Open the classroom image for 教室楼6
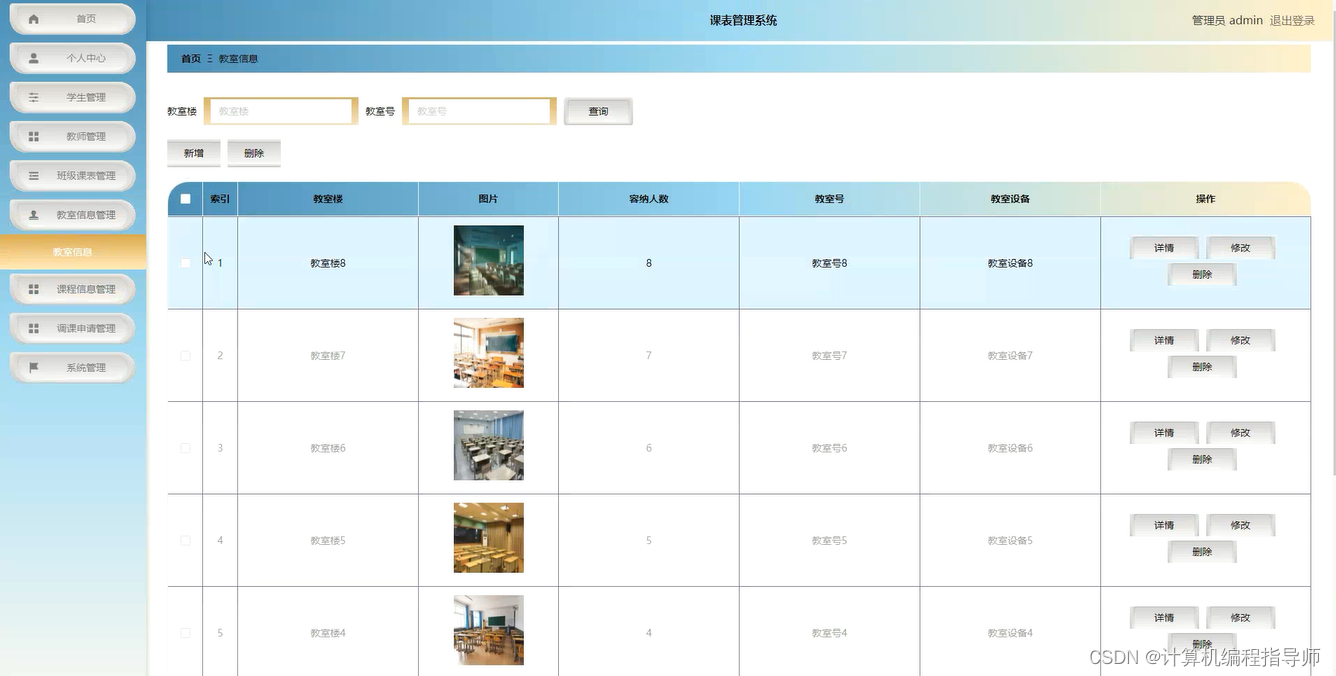 pos(488,445)
